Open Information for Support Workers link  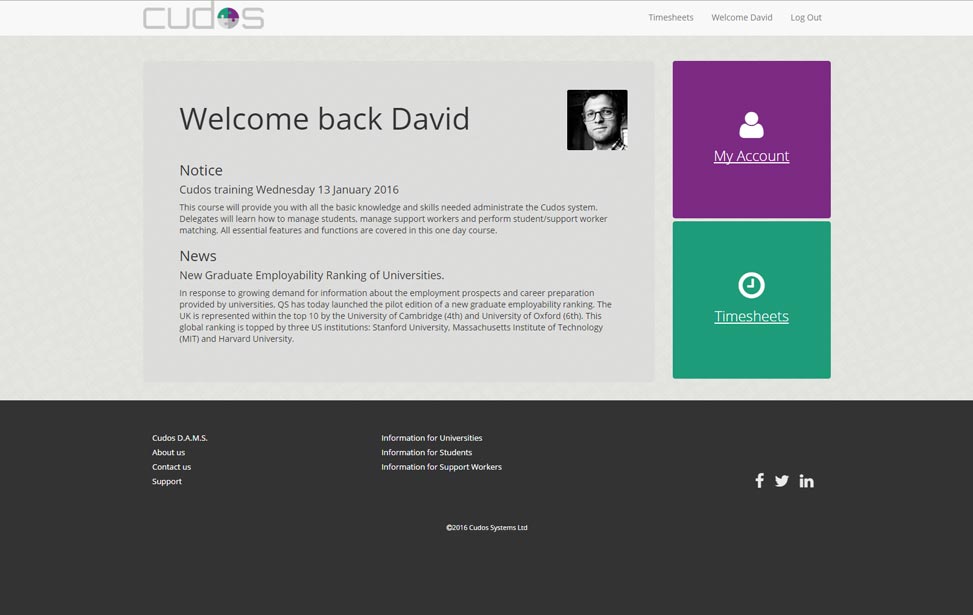click(441, 467)
